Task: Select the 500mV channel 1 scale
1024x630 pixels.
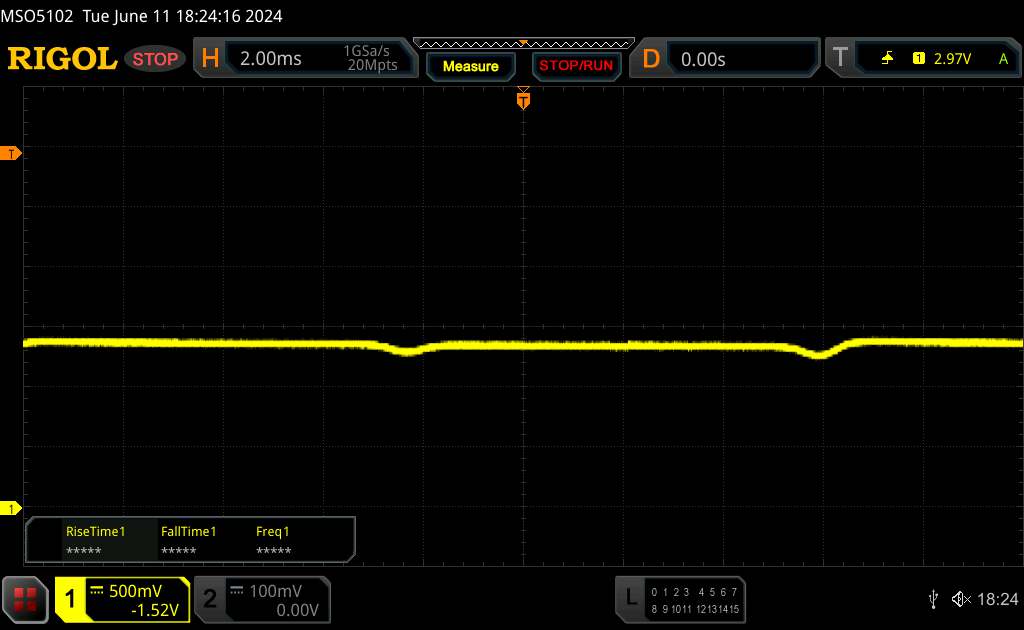Action: (x=135, y=591)
